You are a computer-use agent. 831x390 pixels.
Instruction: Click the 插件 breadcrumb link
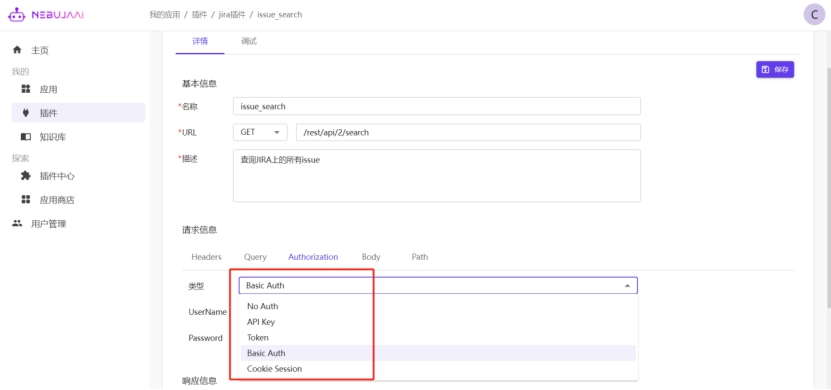pyautogui.click(x=200, y=15)
